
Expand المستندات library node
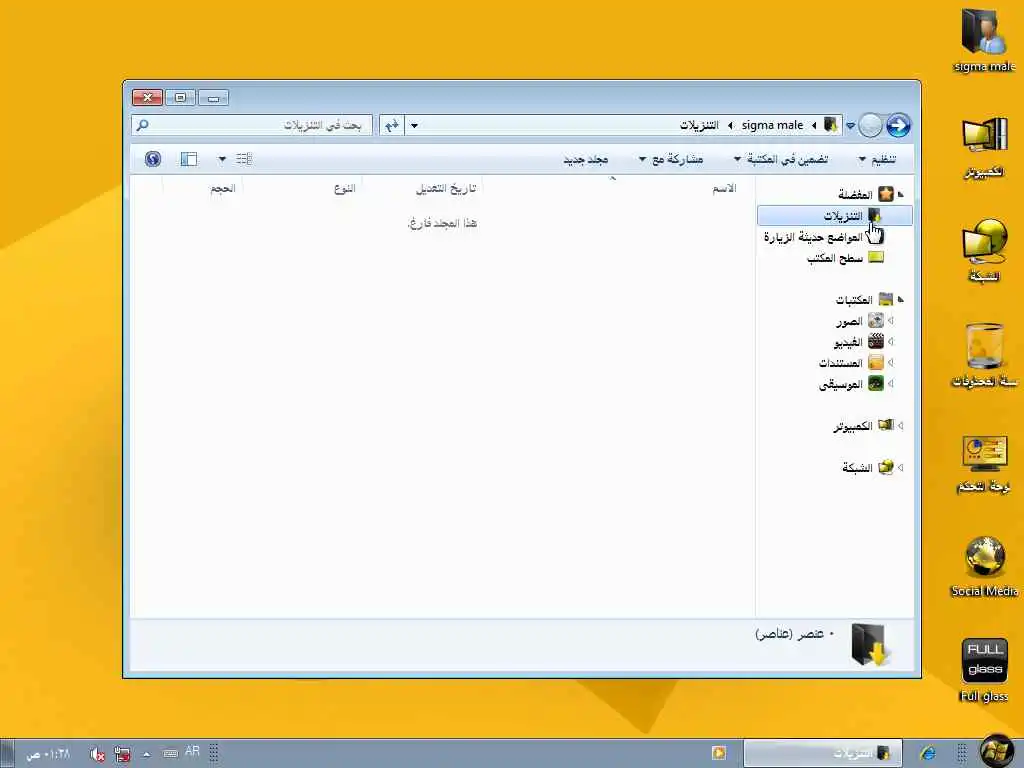[x=890, y=362]
